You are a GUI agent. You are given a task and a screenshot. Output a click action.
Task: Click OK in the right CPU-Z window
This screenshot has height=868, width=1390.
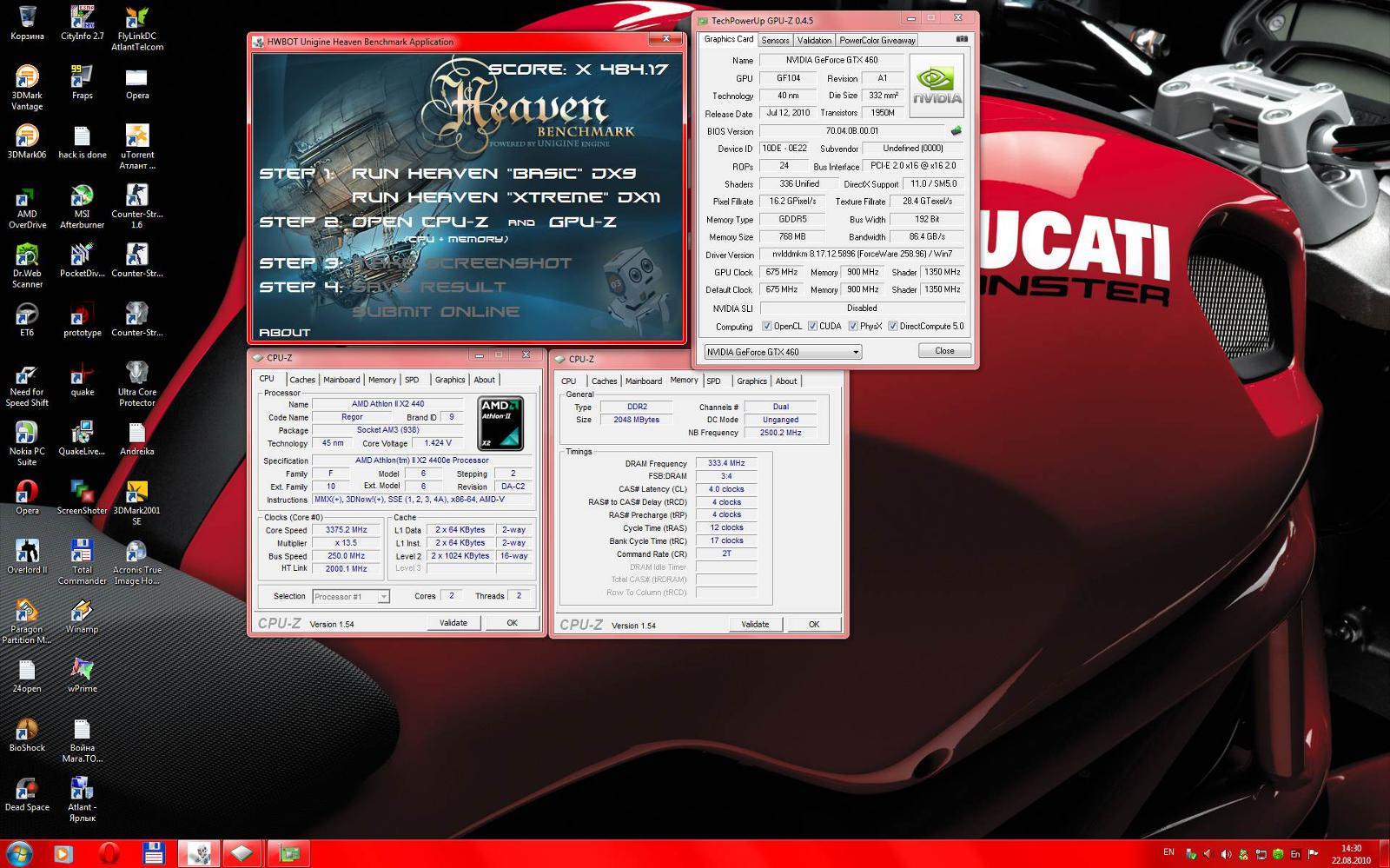click(x=814, y=624)
